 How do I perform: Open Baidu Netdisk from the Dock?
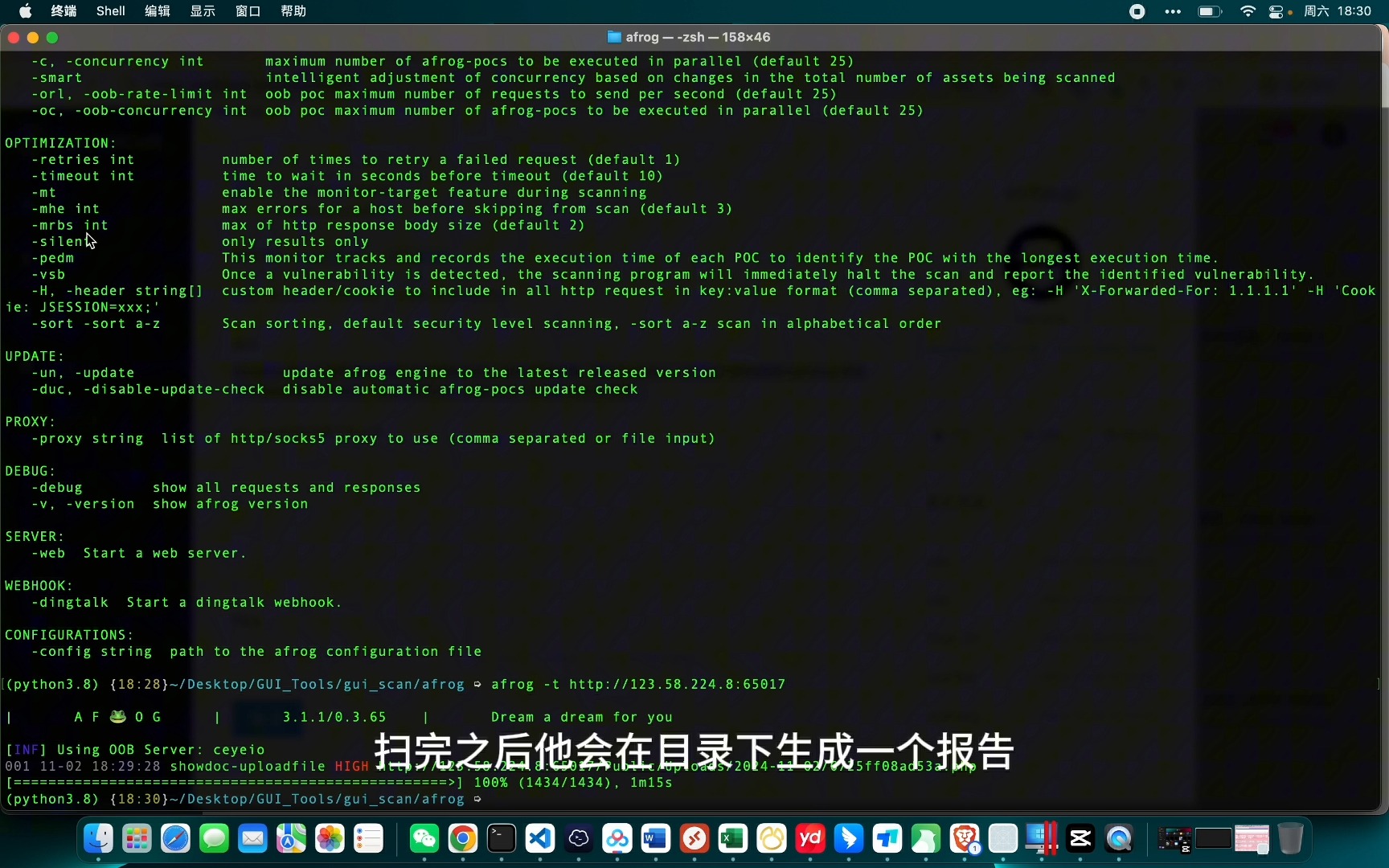617,839
